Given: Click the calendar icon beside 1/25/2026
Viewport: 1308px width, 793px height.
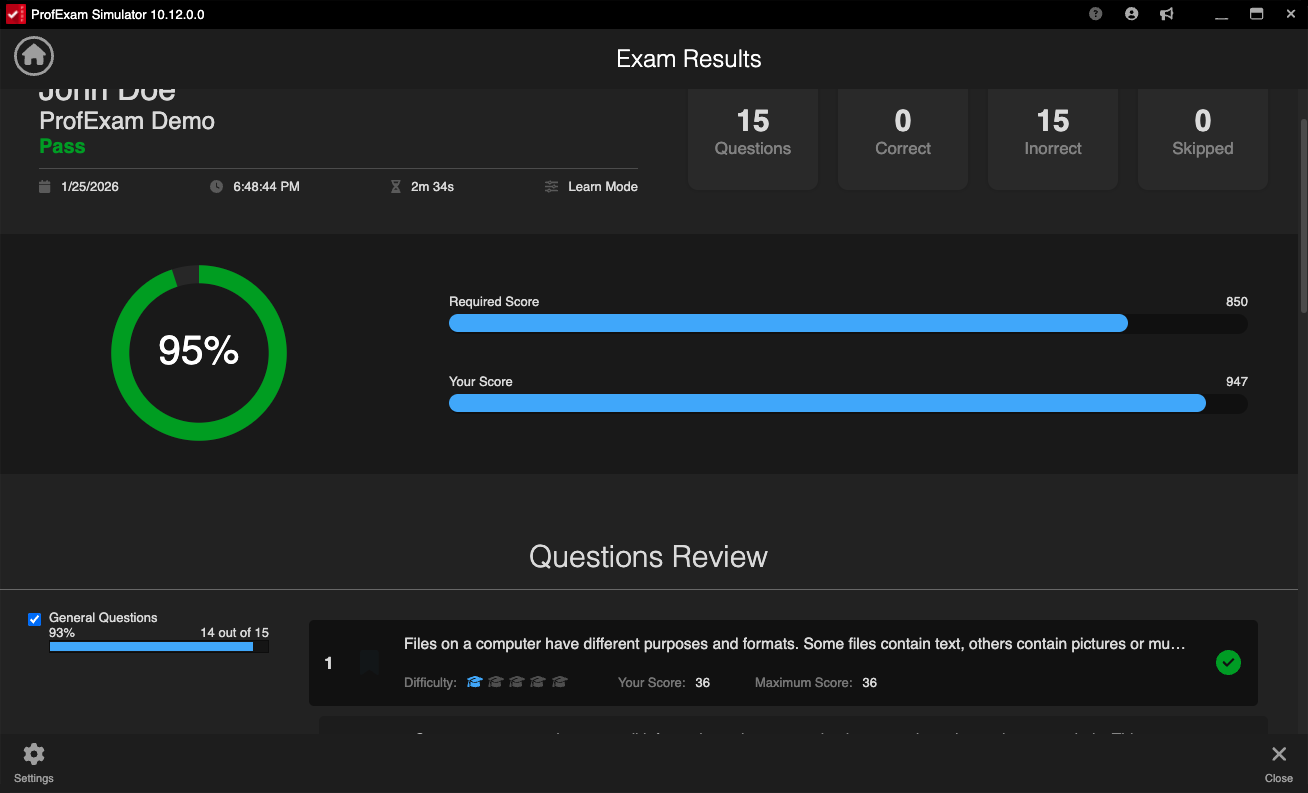Looking at the screenshot, I should 44,187.
